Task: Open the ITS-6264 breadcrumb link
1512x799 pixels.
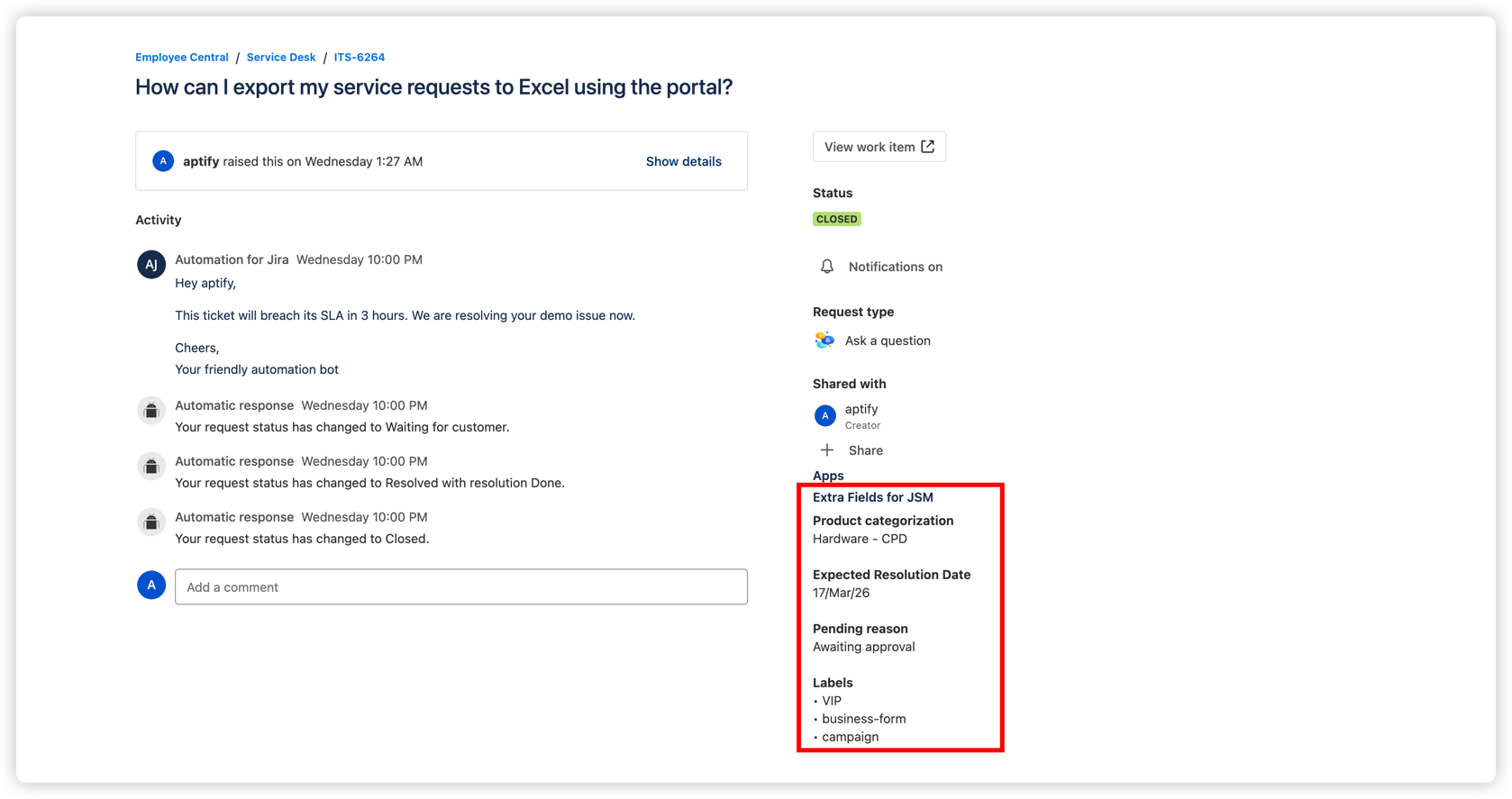Action: tap(360, 57)
